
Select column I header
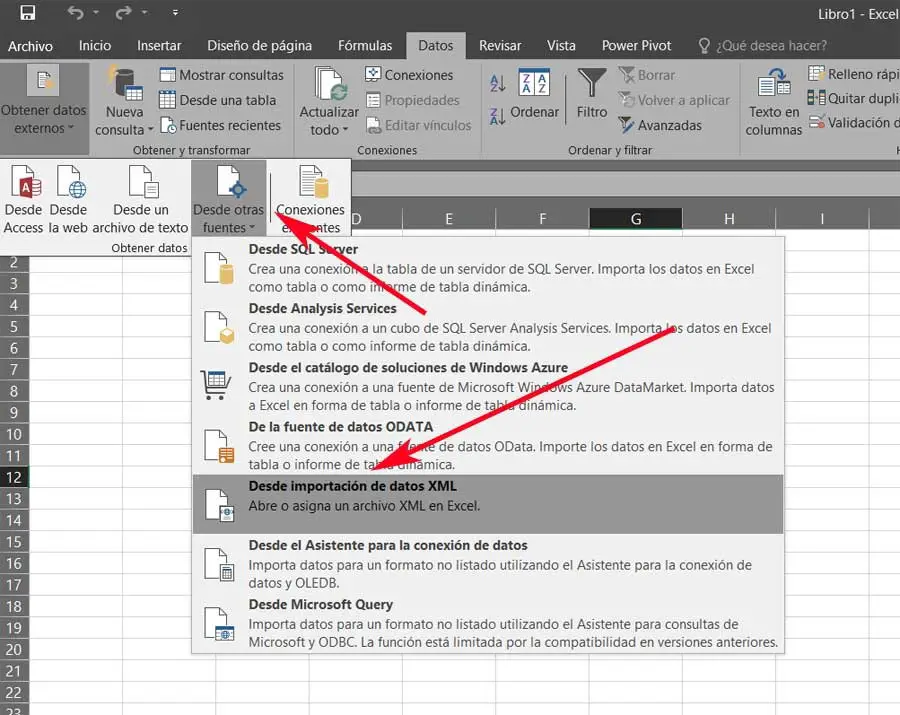[822, 219]
